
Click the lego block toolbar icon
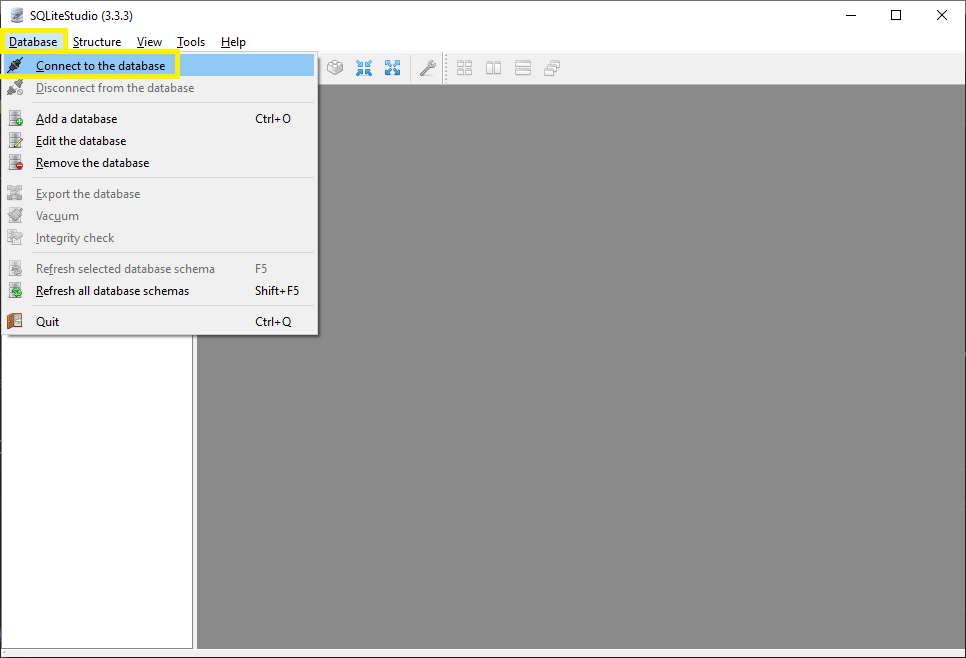335,68
